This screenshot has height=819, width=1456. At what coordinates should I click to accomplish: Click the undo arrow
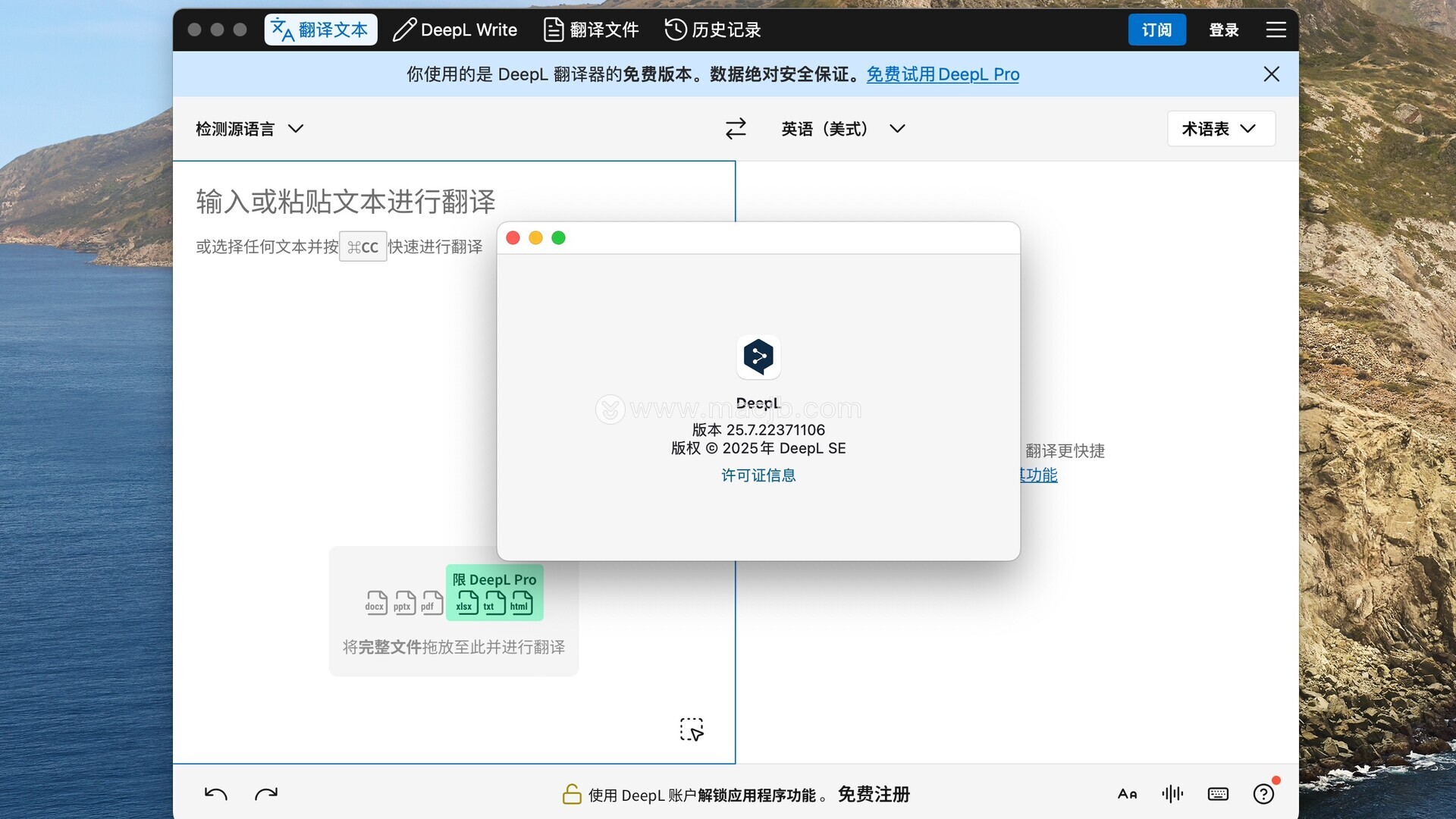216,794
